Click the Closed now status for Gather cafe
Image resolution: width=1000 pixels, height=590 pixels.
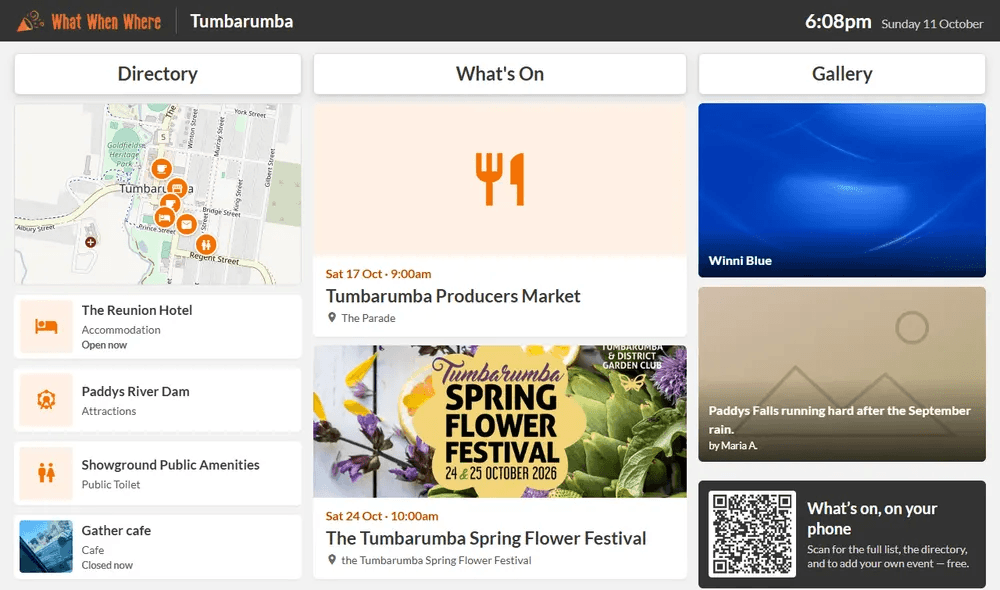pyautogui.click(x=107, y=565)
